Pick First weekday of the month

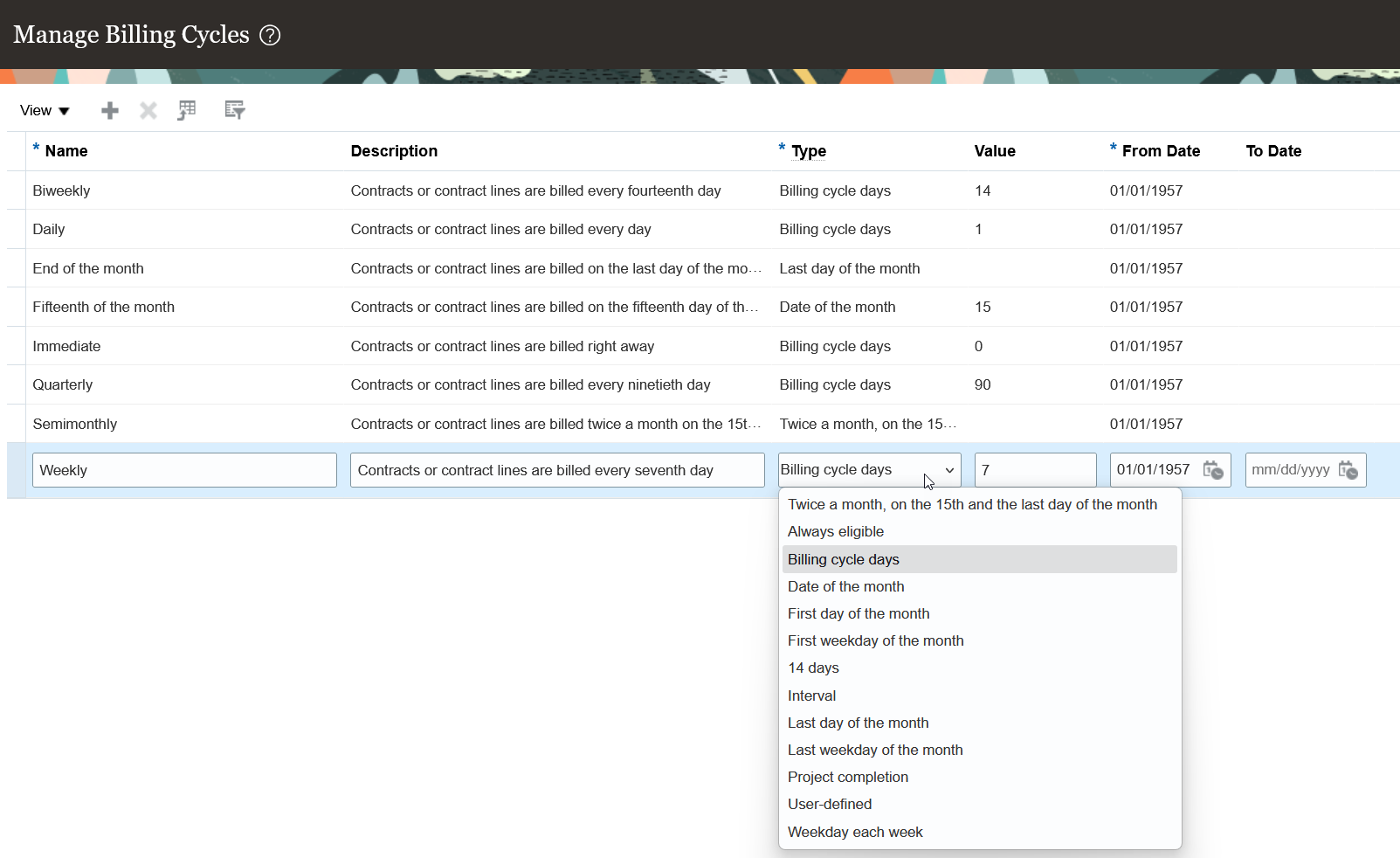pos(980,640)
